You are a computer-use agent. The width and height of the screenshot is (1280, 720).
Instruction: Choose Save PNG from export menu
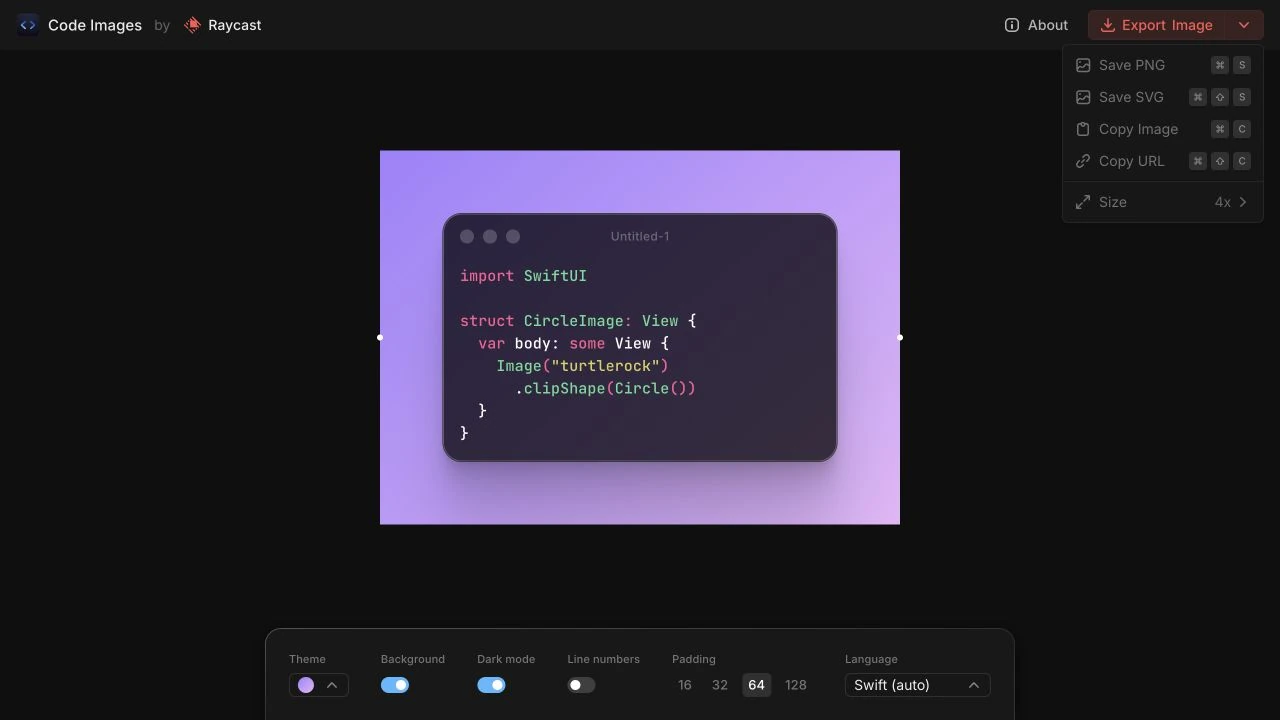coord(1163,65)
